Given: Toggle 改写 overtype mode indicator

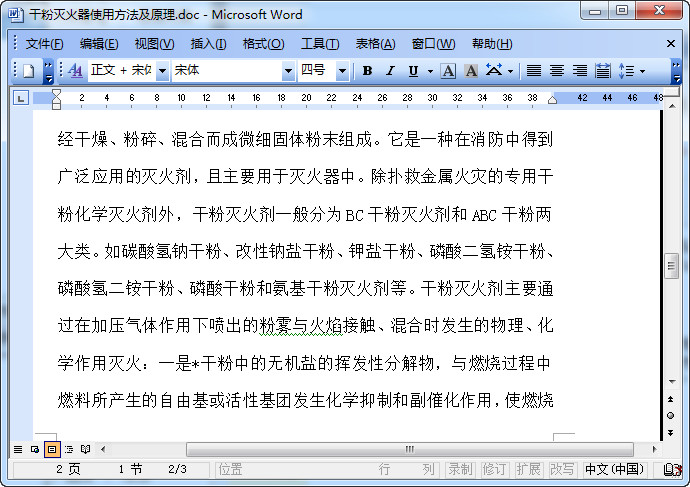Looking at the screenshot, I should point(562,469).
